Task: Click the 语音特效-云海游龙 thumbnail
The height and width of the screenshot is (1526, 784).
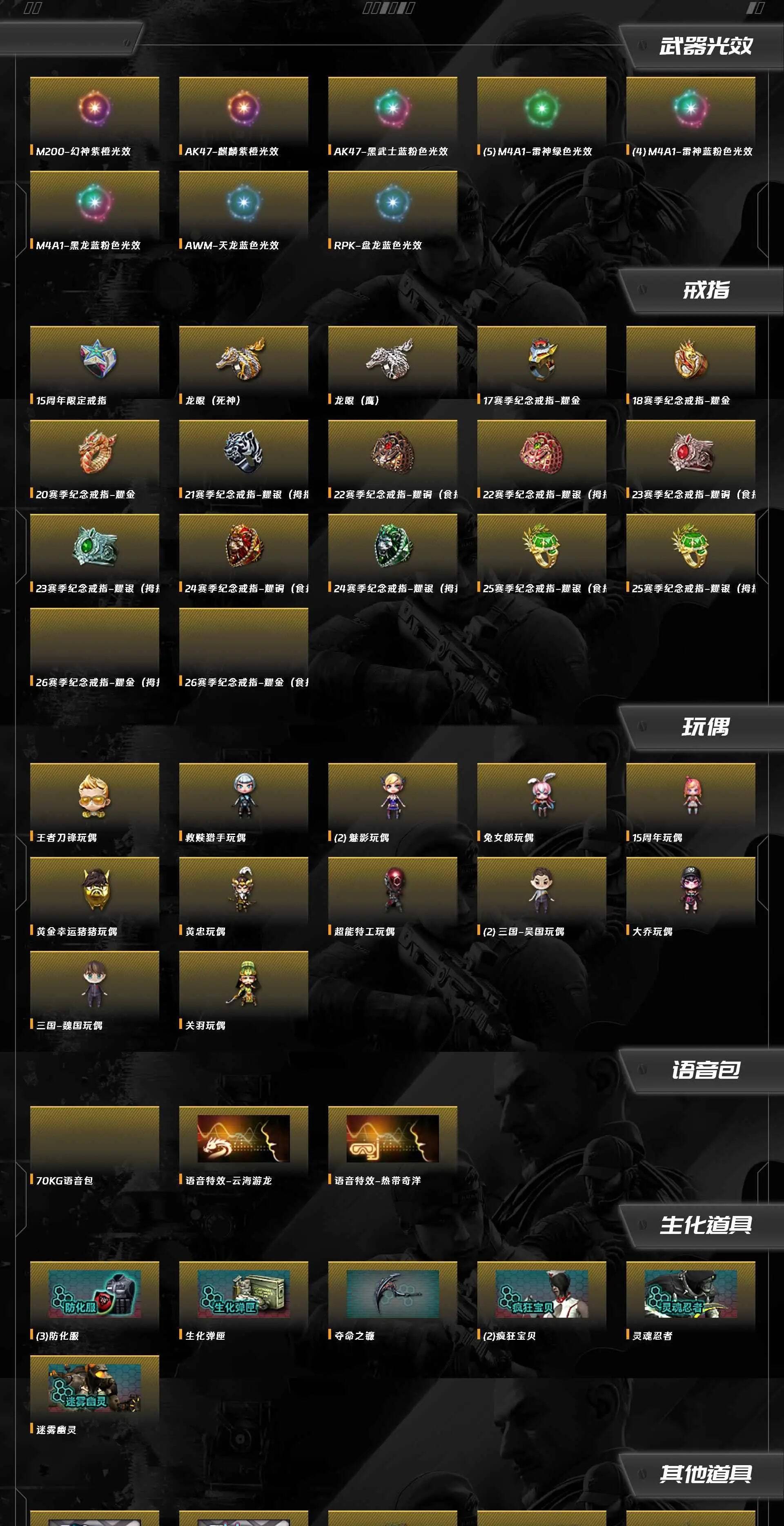Action: coord(243,1138)
